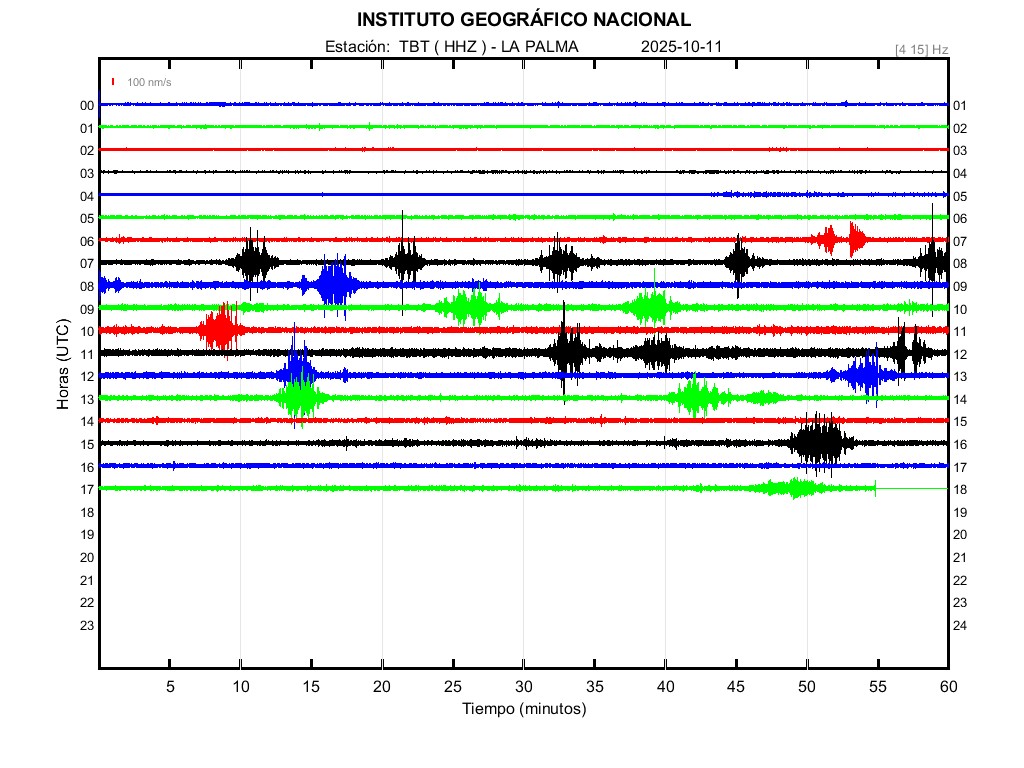Click the date label 2025-10-11
The width and height of the screenshot is (1024, 768).
tap(681, 47)
